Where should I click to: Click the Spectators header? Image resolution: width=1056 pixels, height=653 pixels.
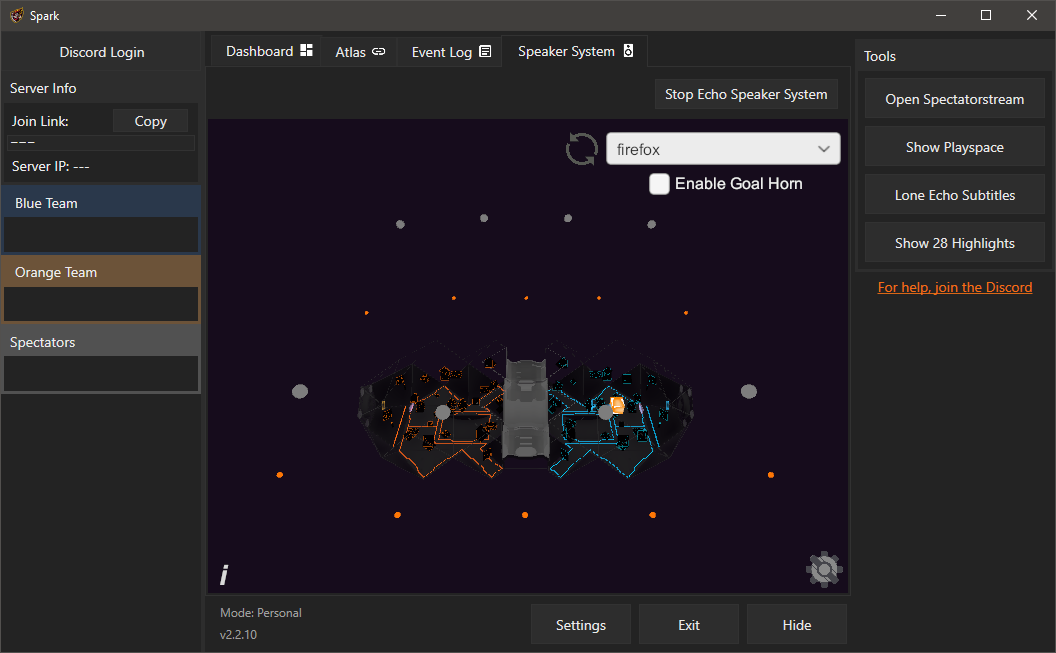coord(101,342)
